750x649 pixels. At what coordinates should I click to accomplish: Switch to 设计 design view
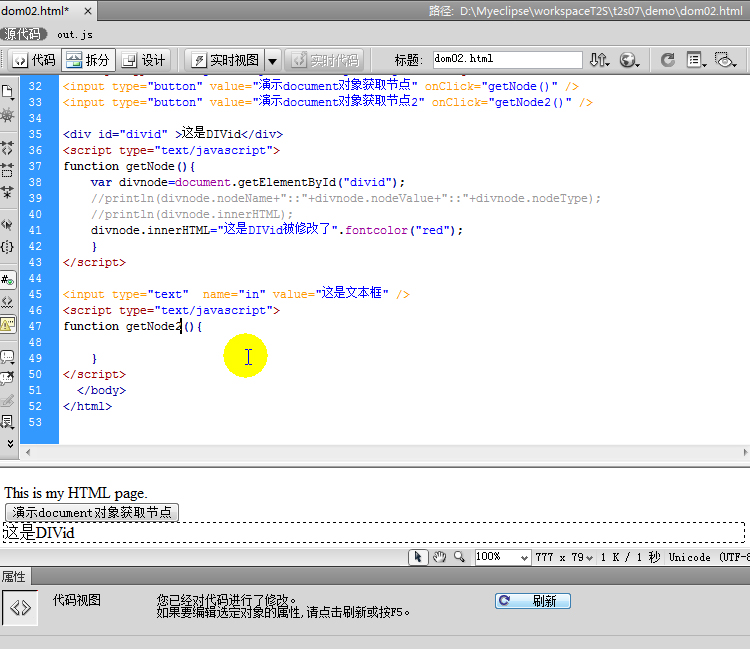[143, 60]
